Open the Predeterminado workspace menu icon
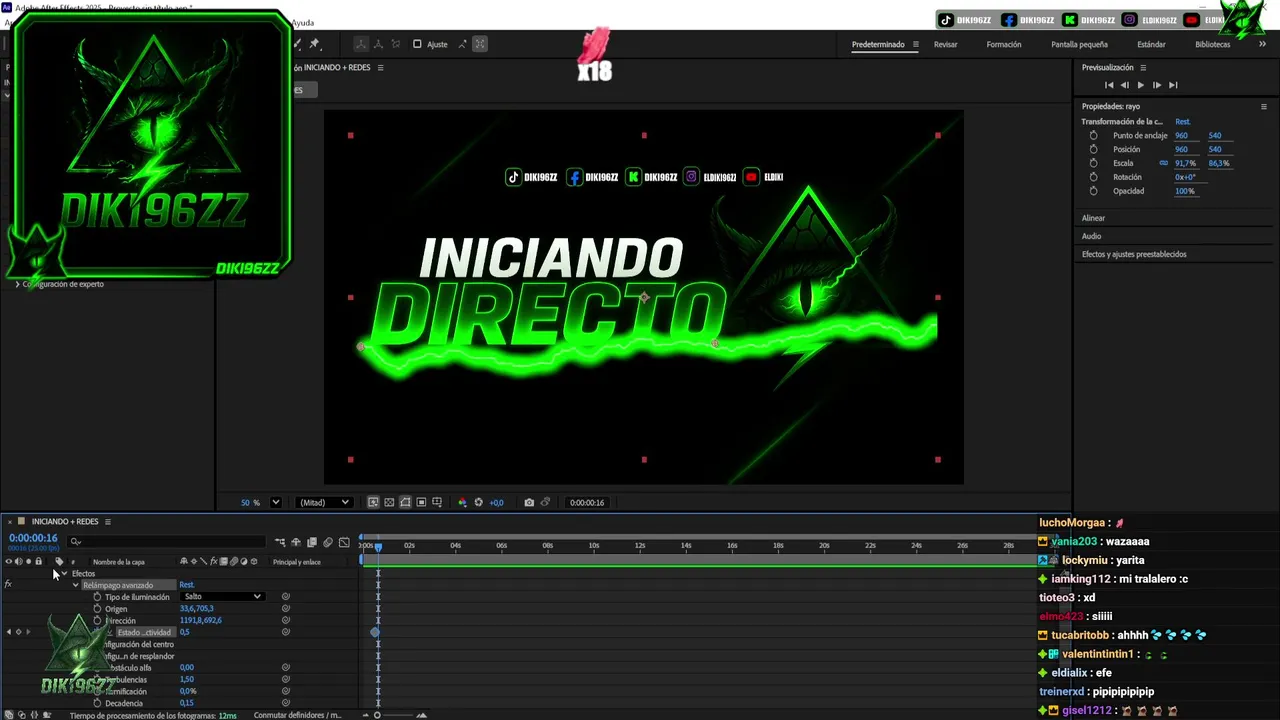This screenshot has height=720, width=1280. [915, 44]
